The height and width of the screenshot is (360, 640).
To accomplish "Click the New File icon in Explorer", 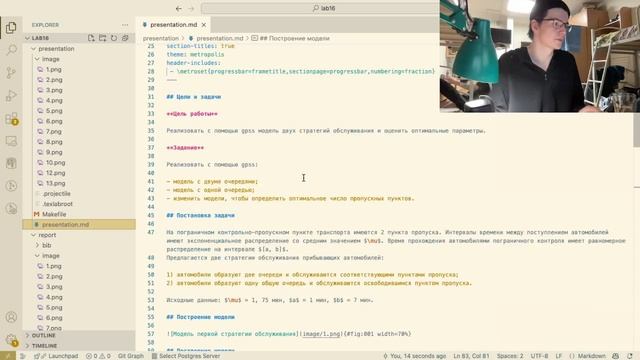I will point(91,38).
